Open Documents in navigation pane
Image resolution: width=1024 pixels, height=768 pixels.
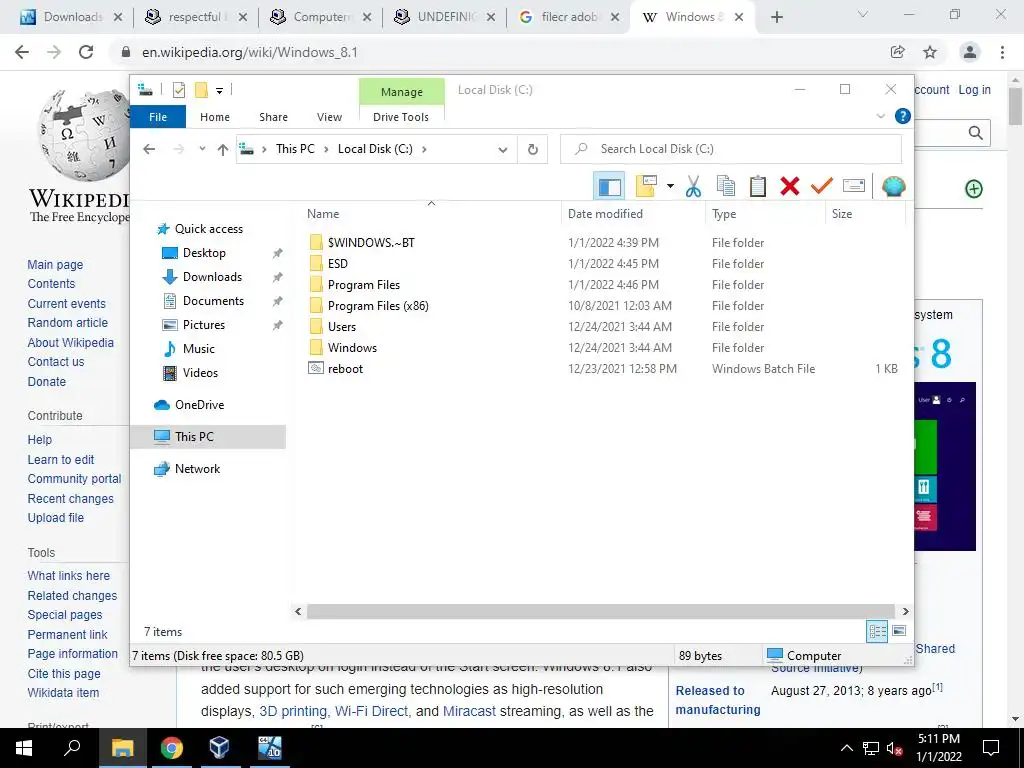click(x=213, y=300)
